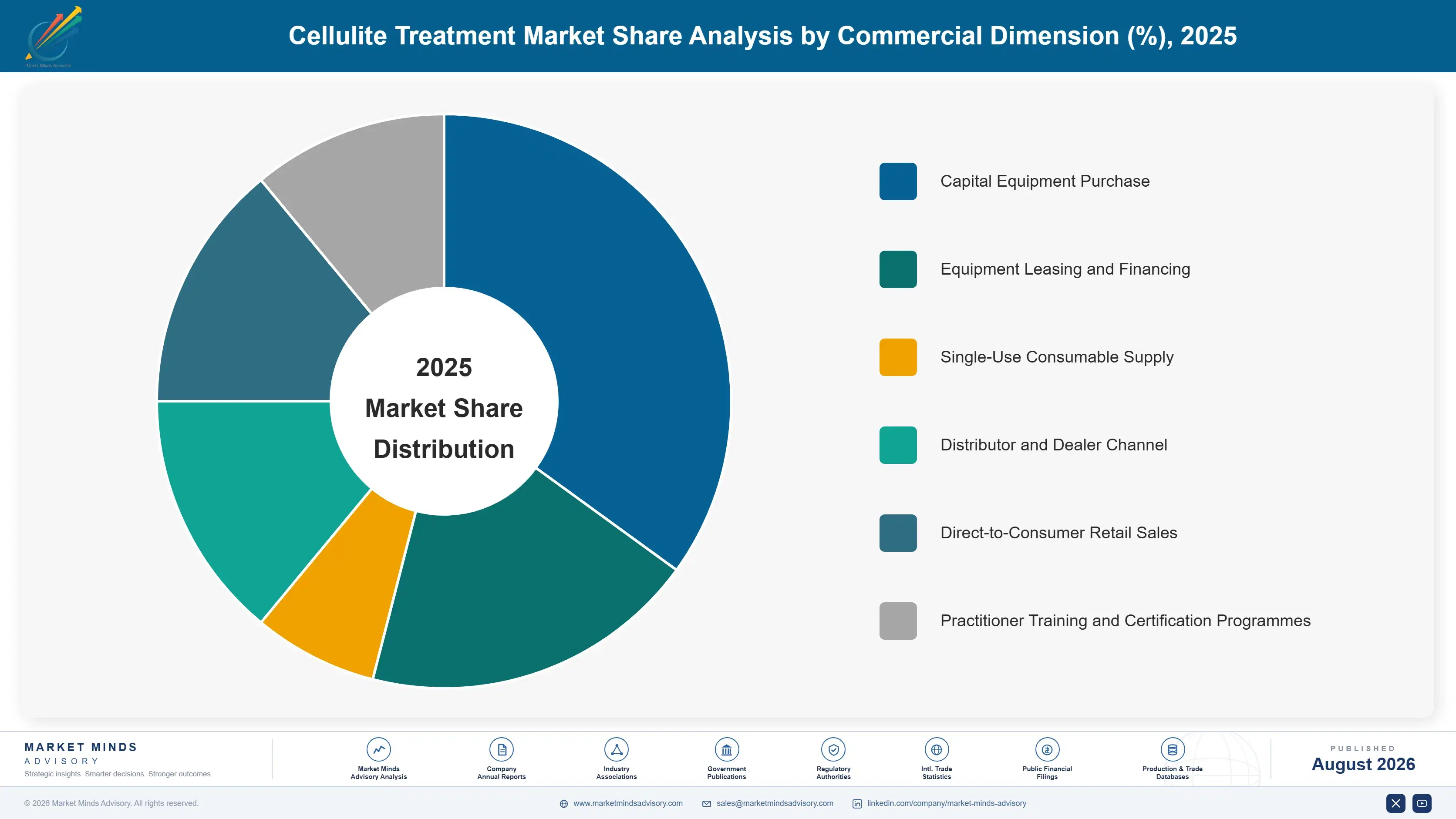The height and width of the screenshot is (819, 1456).
Task: Open the YouTube icon in footer
Action: coord(1422,803)
